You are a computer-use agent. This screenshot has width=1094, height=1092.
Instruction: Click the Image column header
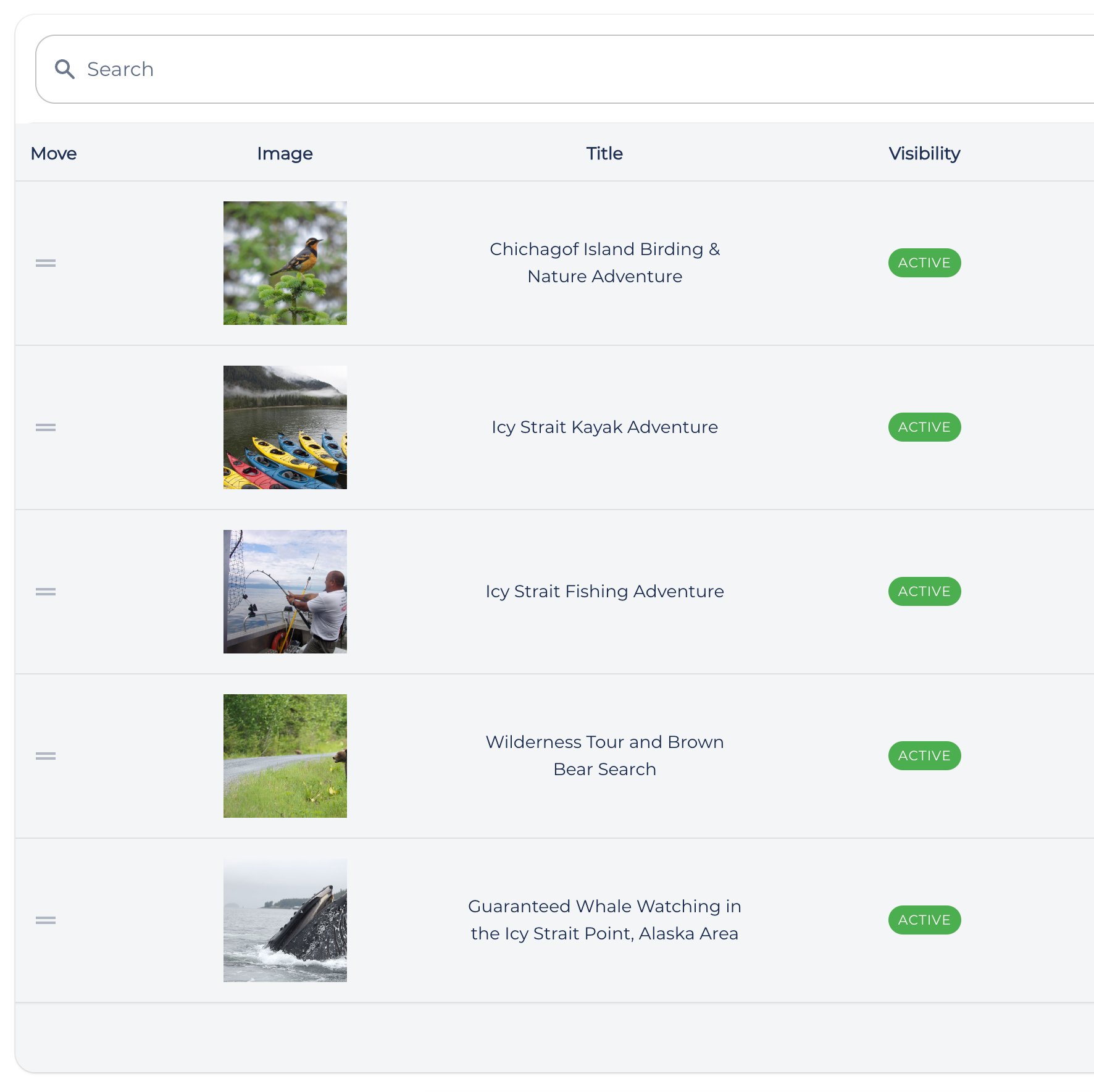(285, 154)
